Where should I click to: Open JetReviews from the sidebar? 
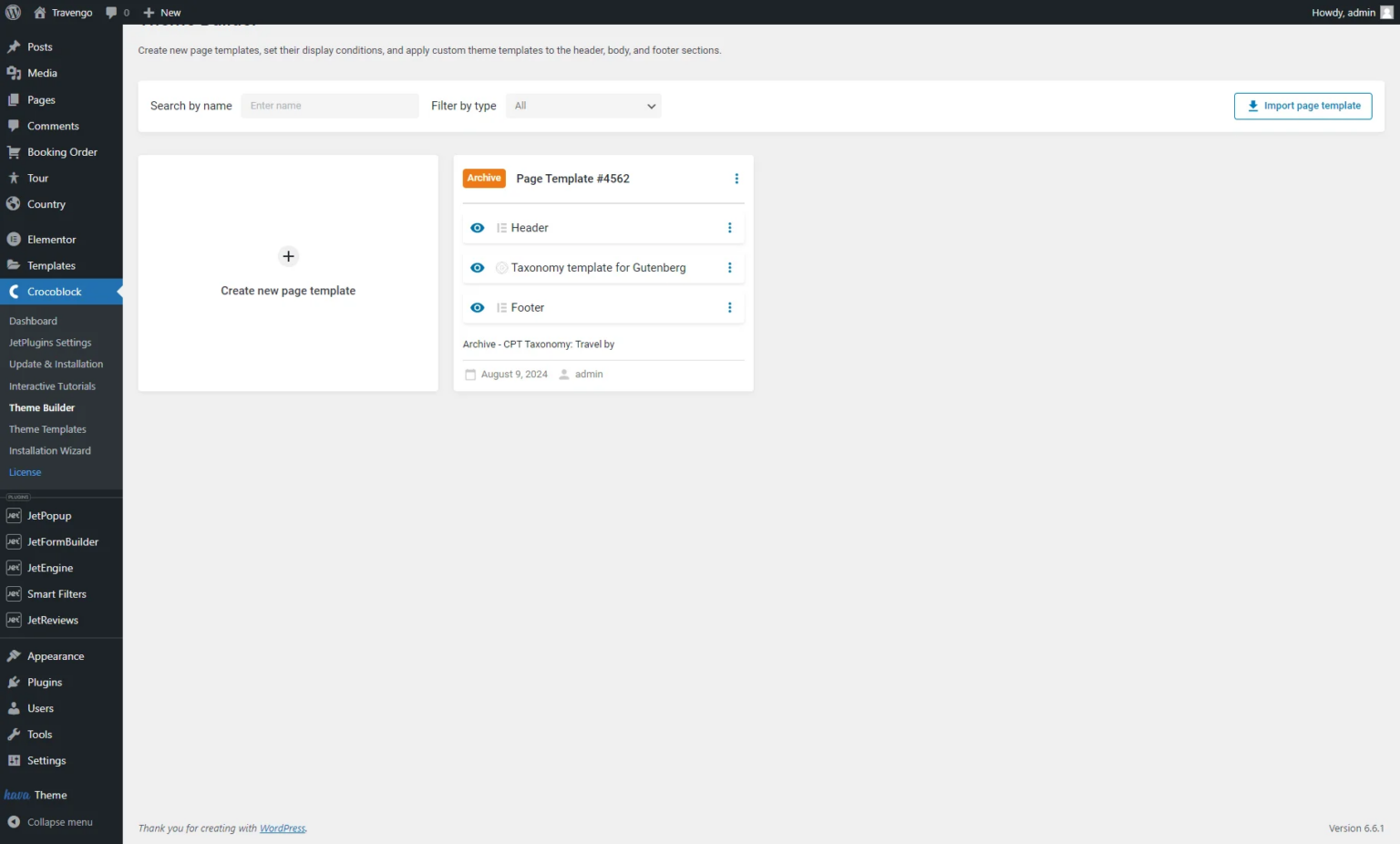click(51, 620)
